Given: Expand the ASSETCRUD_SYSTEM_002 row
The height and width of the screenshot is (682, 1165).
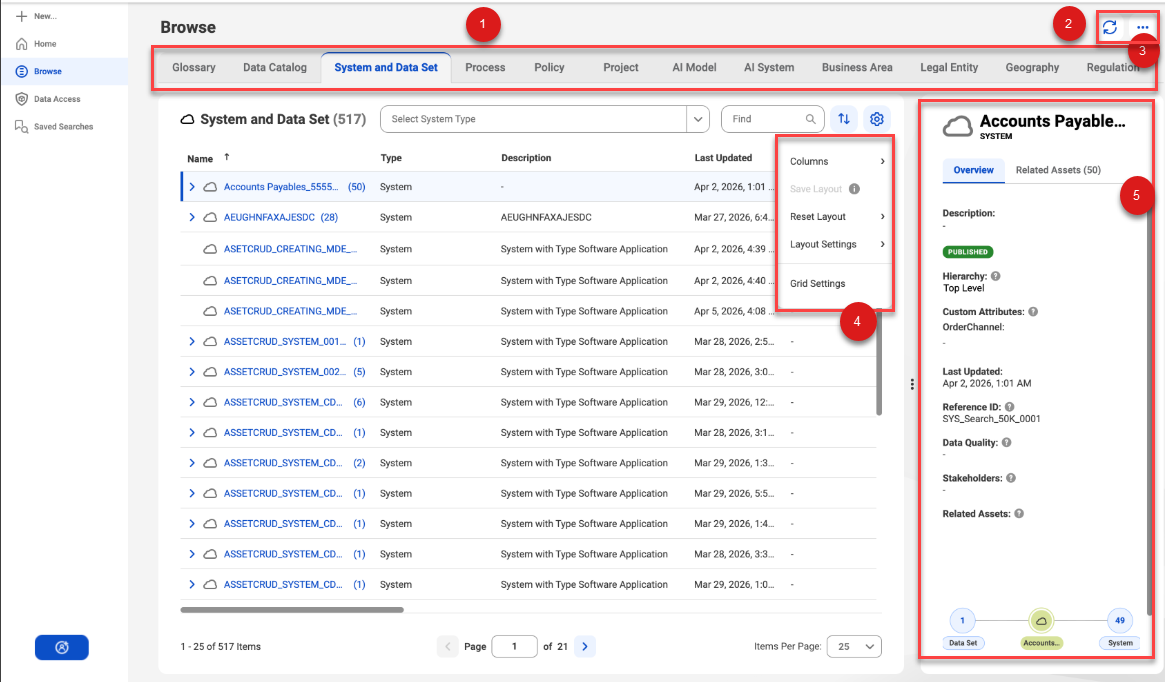Looking at the screenshot, I should [x=192, y=371].
